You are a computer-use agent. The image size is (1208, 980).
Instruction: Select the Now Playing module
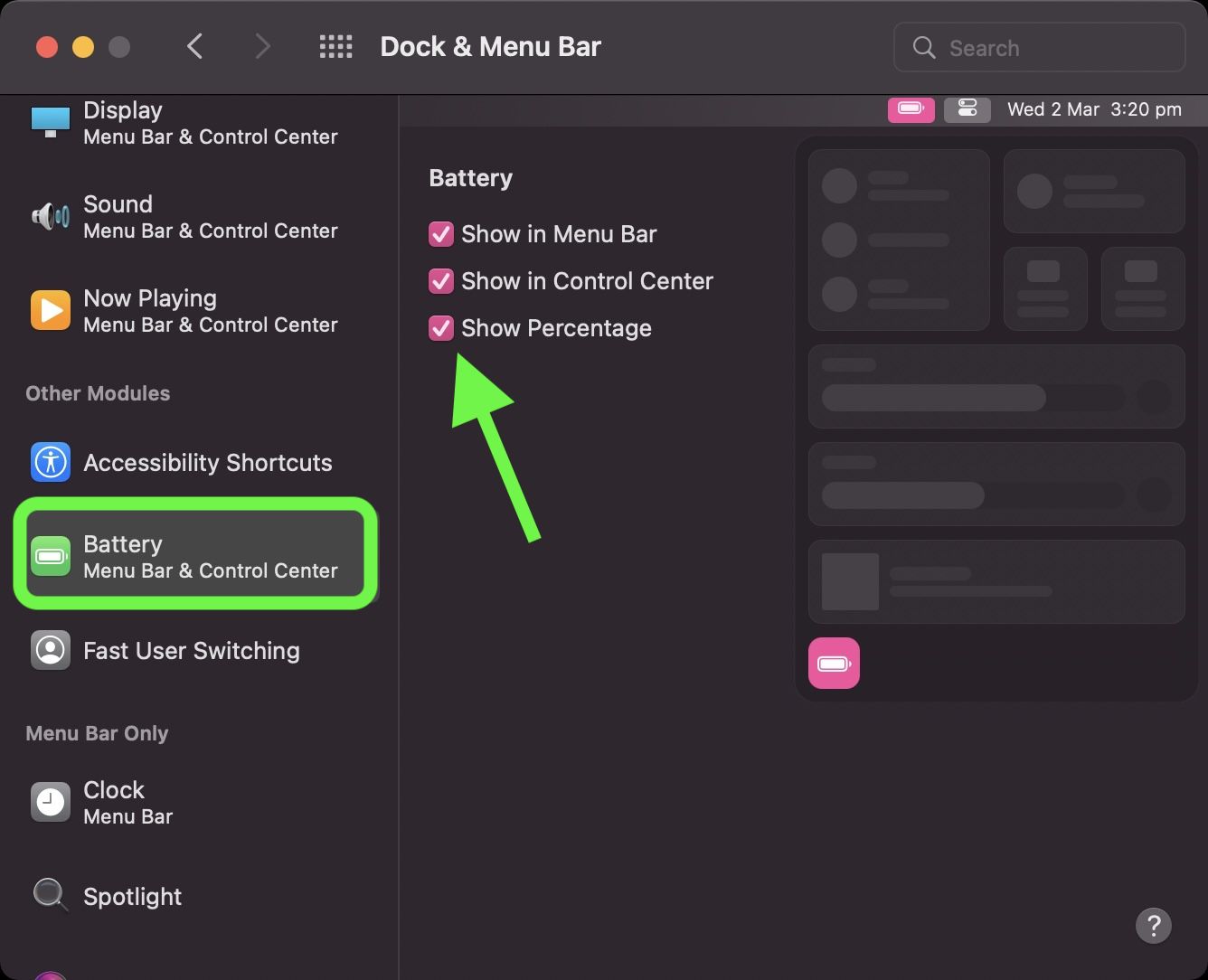pos(181,311)
